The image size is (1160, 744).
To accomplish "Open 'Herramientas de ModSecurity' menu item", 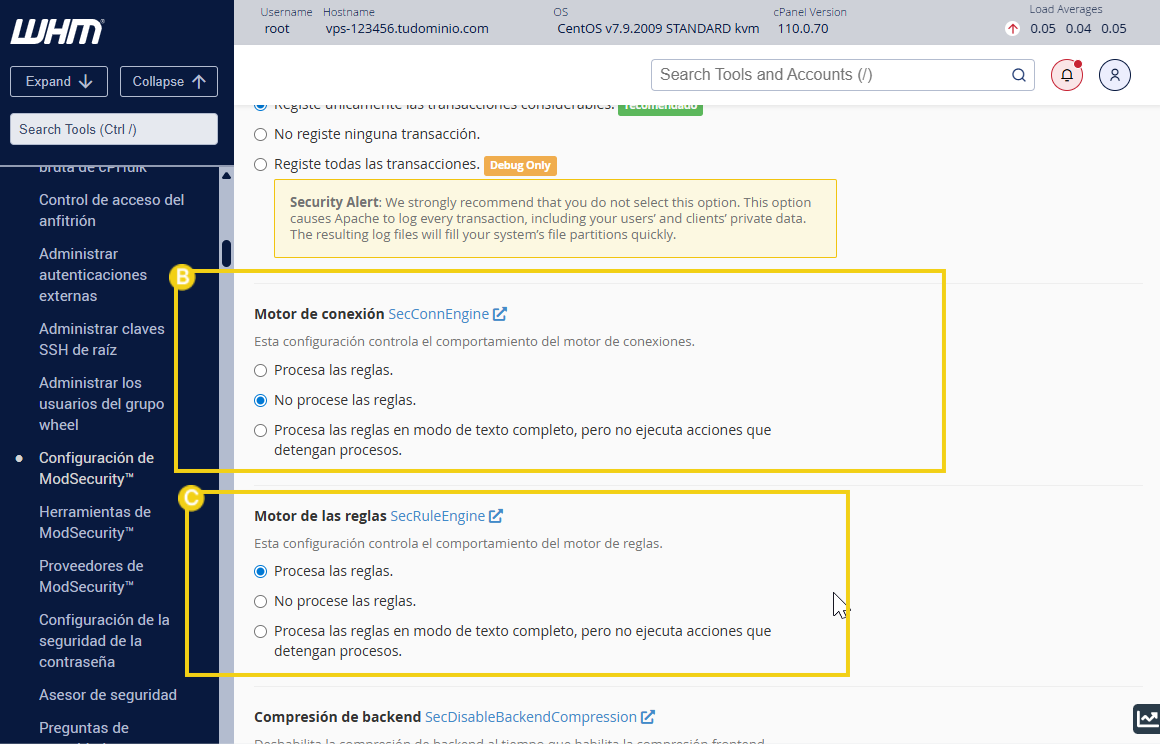I will coord(95,522).
